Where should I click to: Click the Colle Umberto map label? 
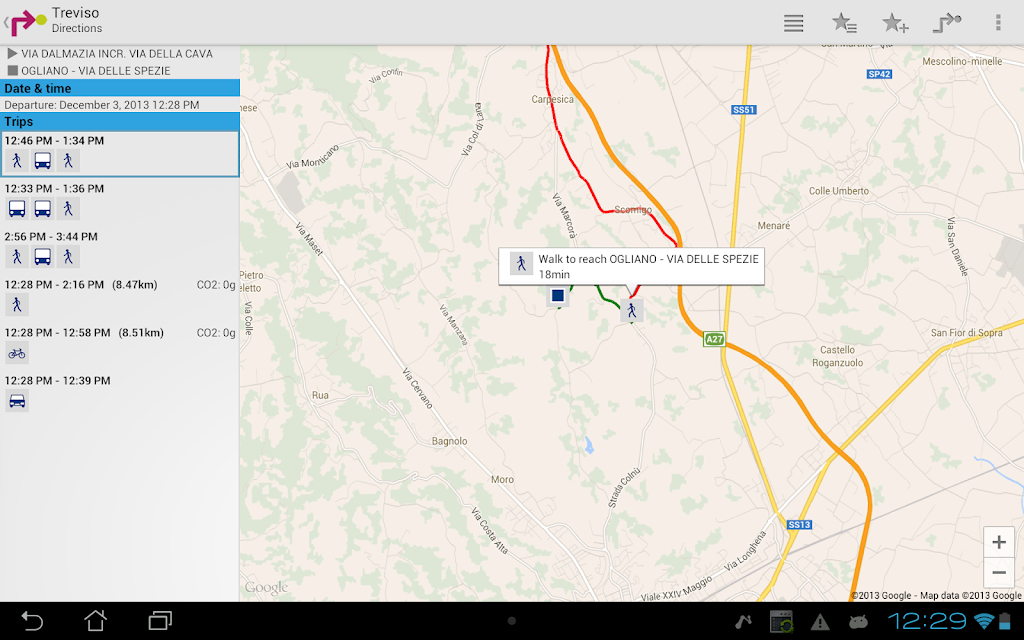tap(839, 191)
